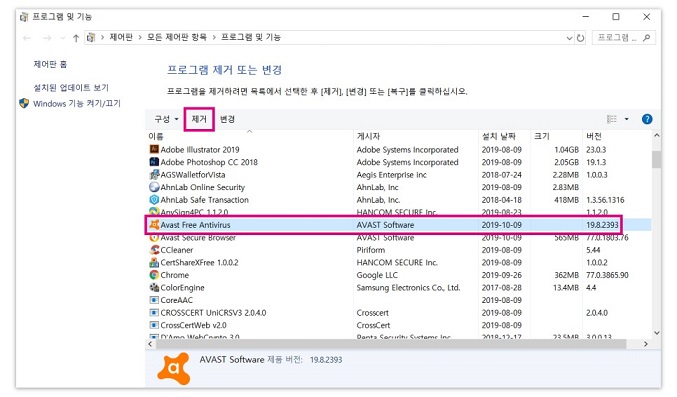Sort by 설치 날짜 column header

499,136
